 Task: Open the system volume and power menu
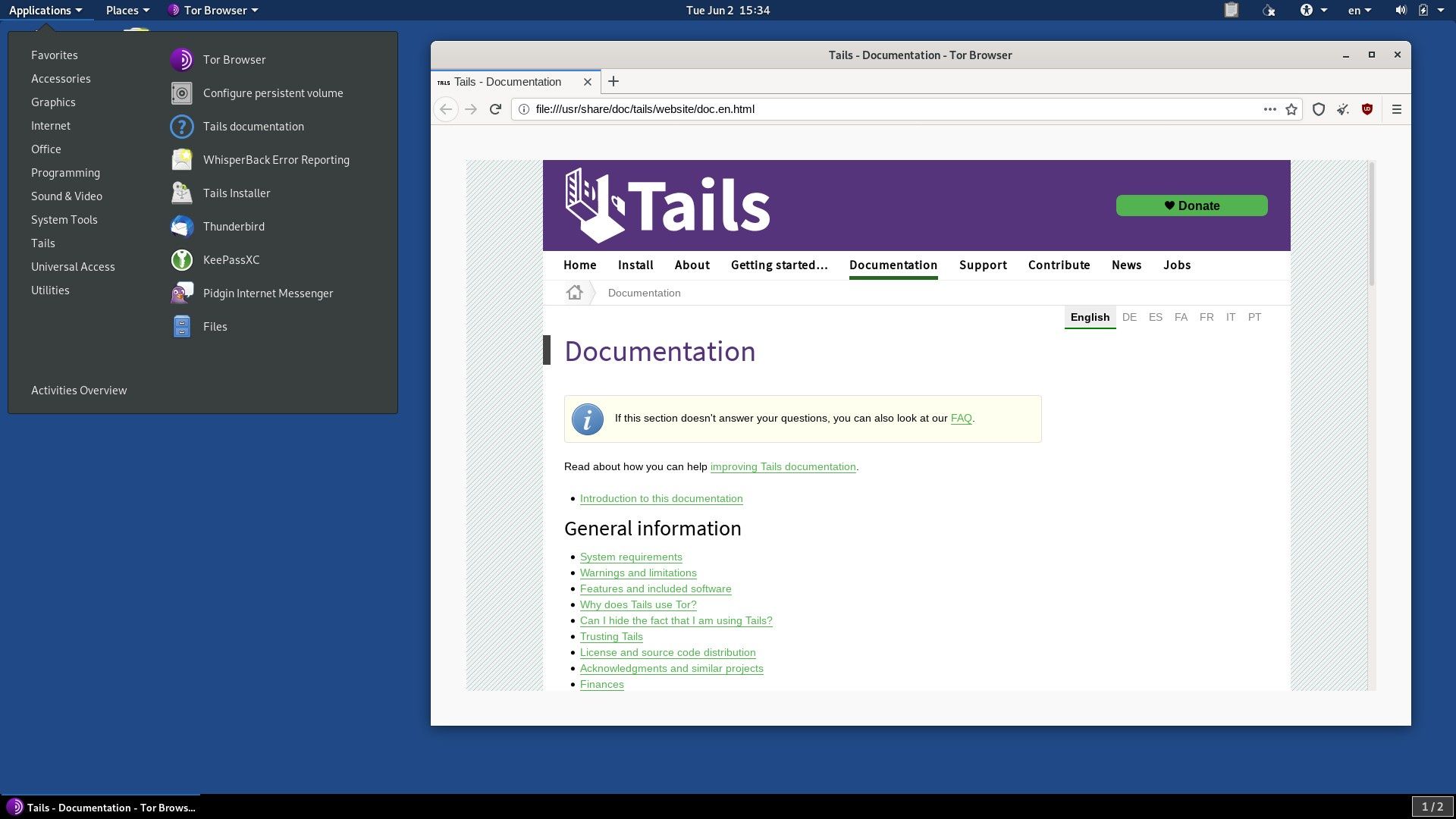click(1420, 10)
